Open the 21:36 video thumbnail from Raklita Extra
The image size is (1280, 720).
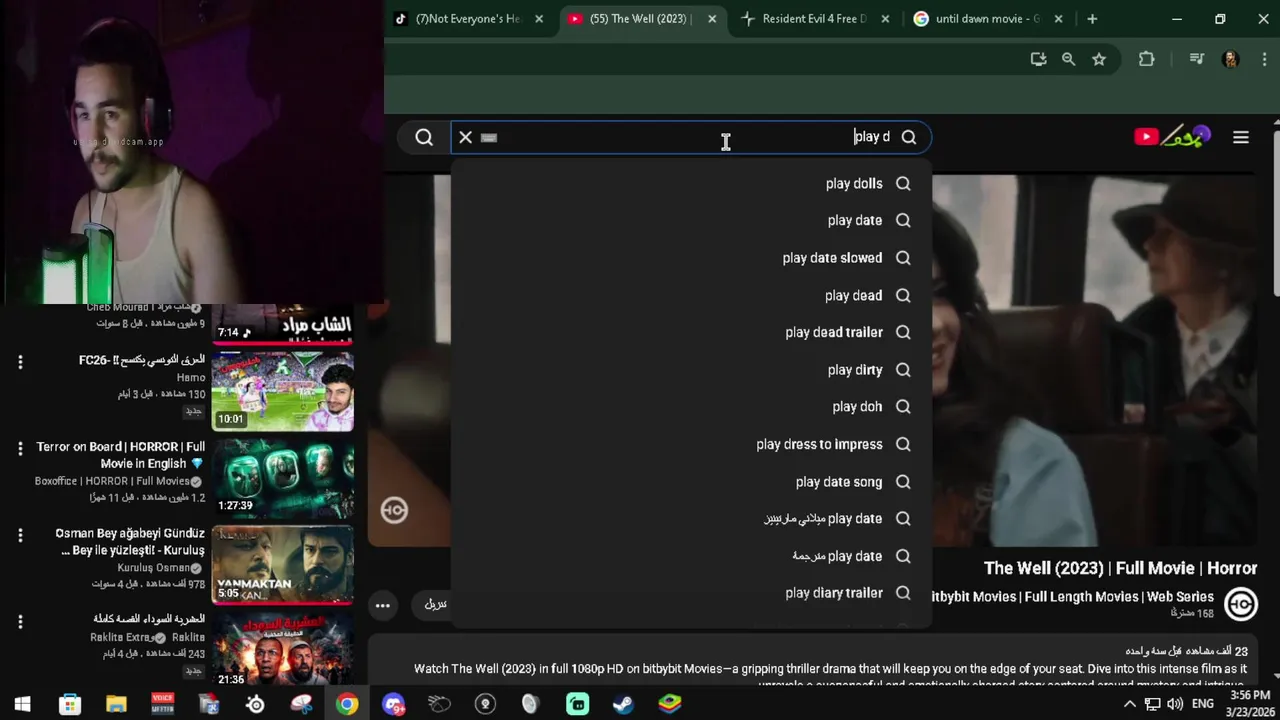283,648
